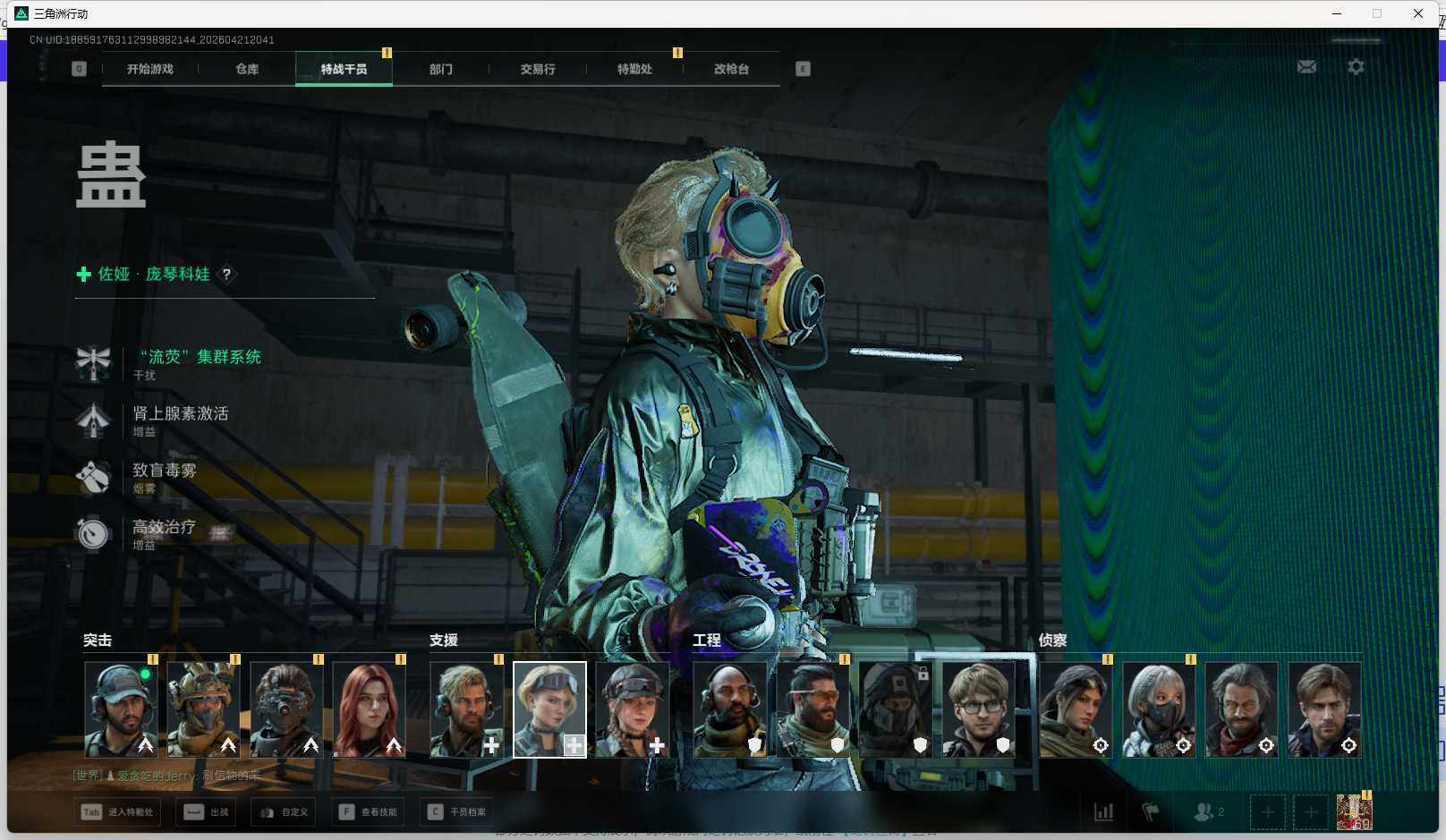Click the 支援 class label

pos(444,641)
